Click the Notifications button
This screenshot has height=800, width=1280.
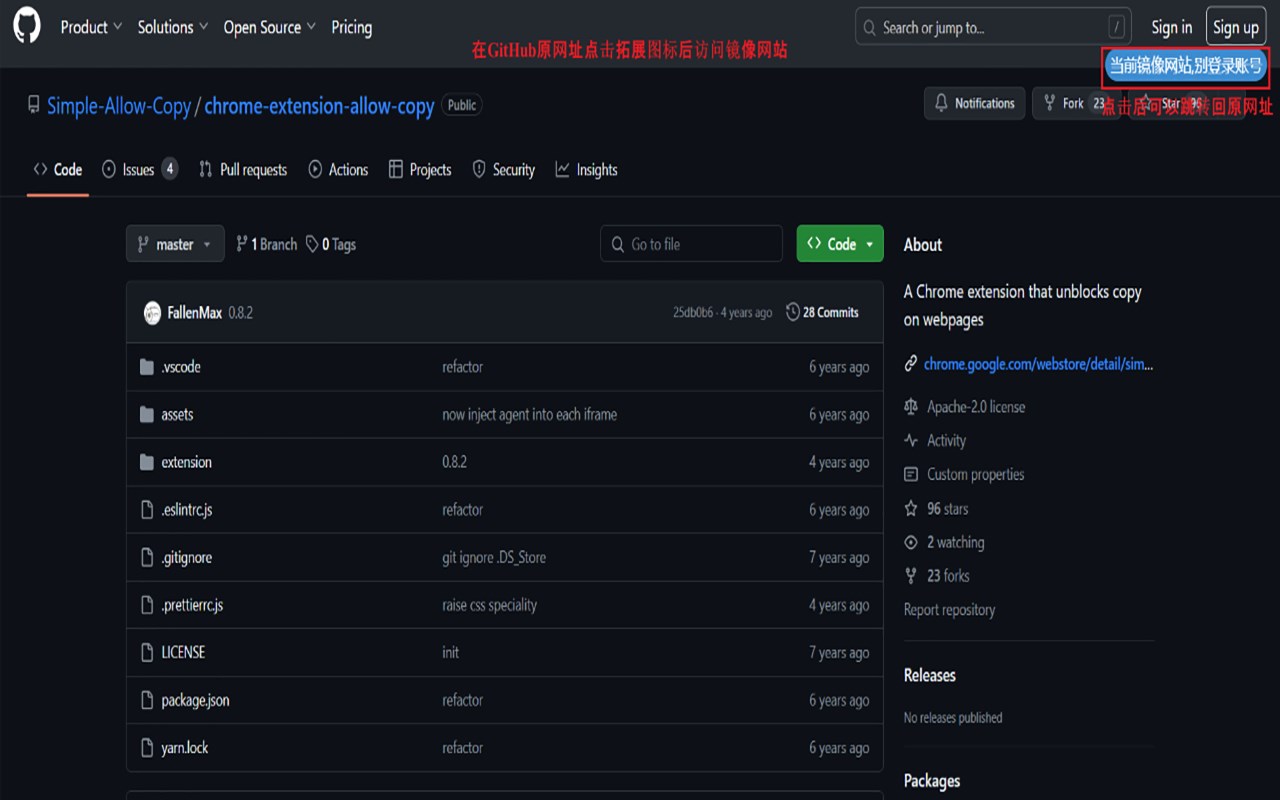(x=975, y=103)
